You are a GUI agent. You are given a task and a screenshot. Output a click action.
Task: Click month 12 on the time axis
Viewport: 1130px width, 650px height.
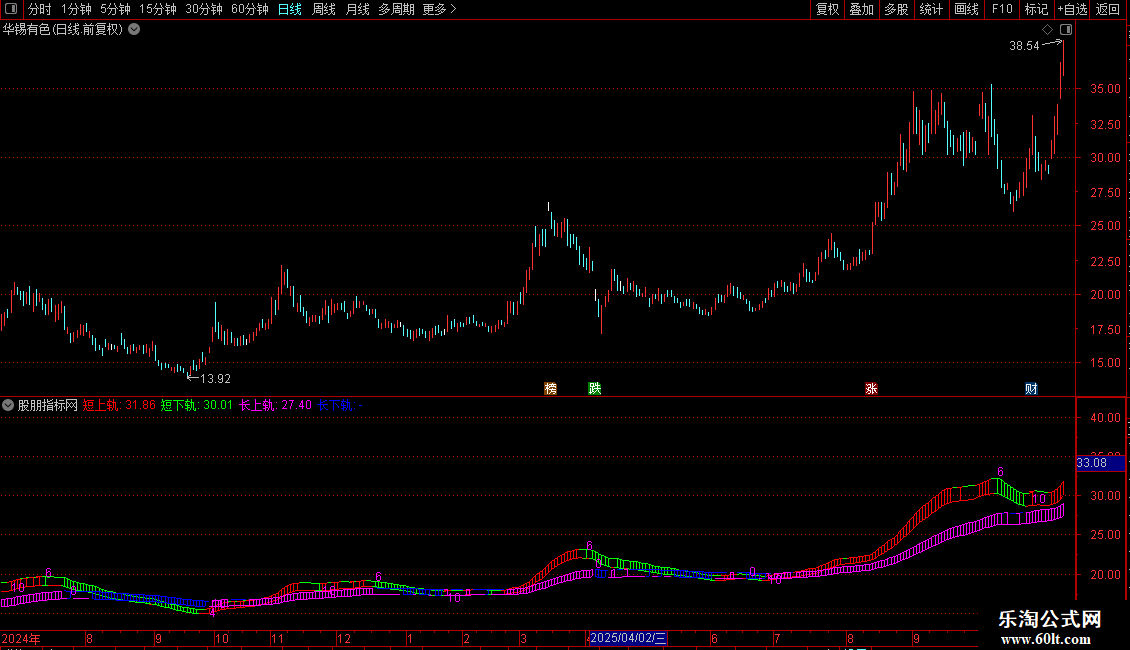click(344, 638)
